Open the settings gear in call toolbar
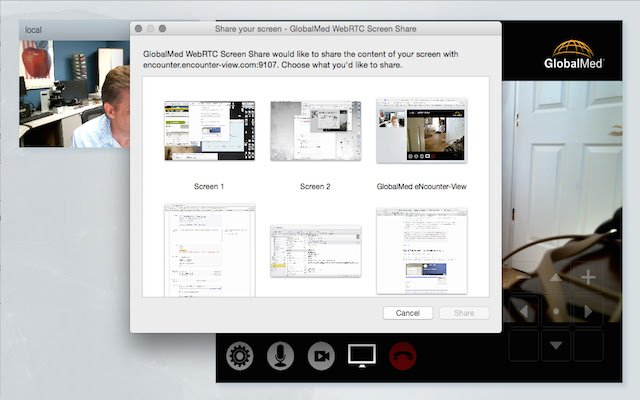640x400 pixels. pyautogui.click(x=240, y=356)
